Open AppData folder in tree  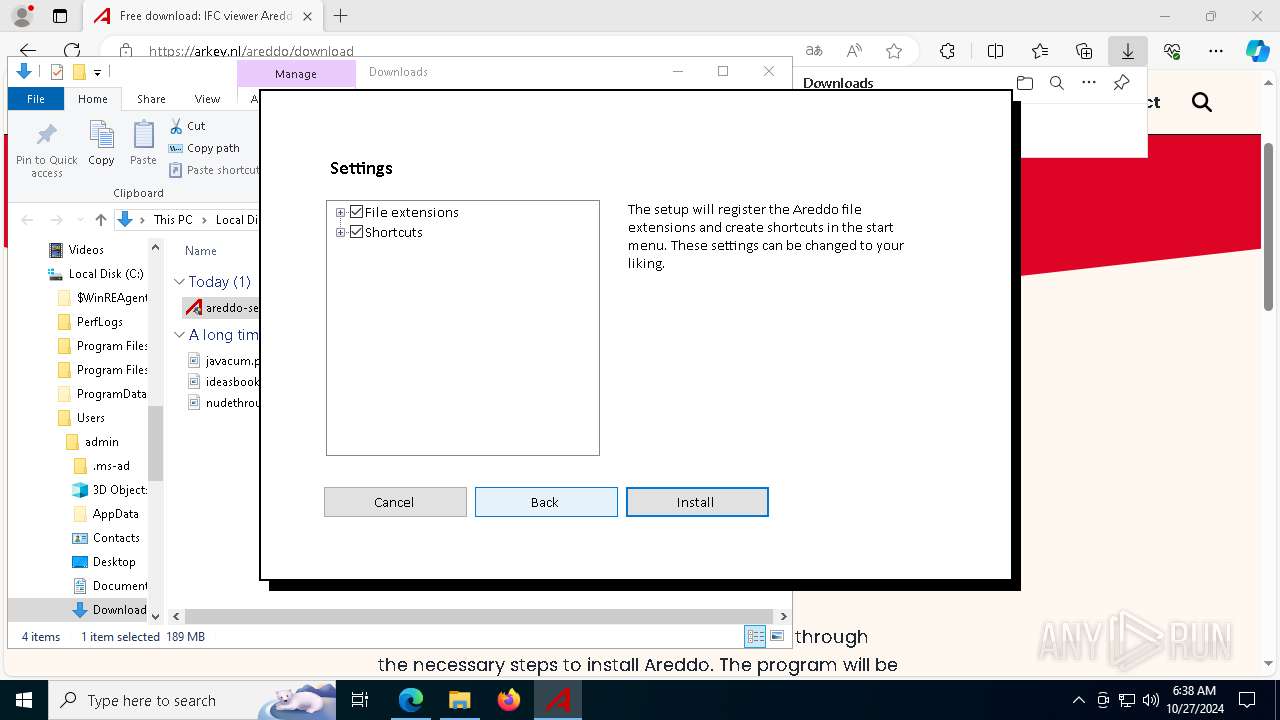click(115, 514)
